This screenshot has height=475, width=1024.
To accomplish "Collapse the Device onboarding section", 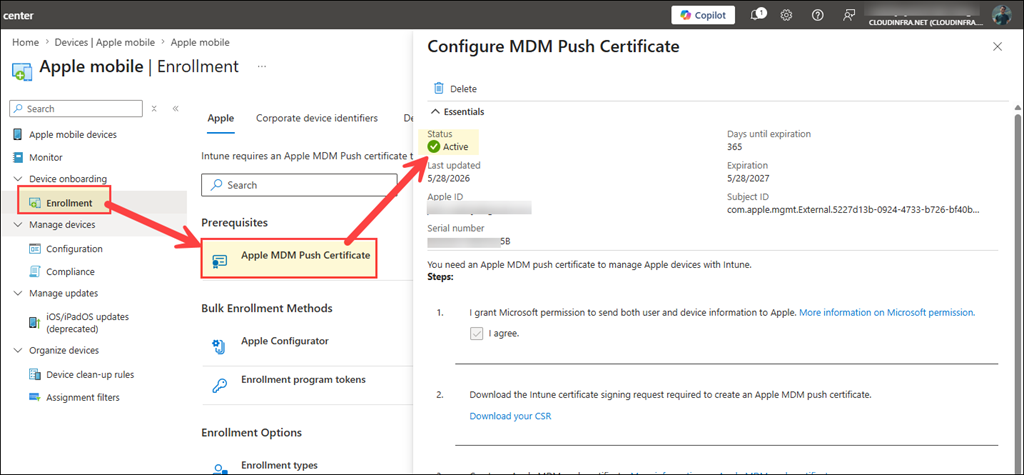I will [x=16, y=179].
